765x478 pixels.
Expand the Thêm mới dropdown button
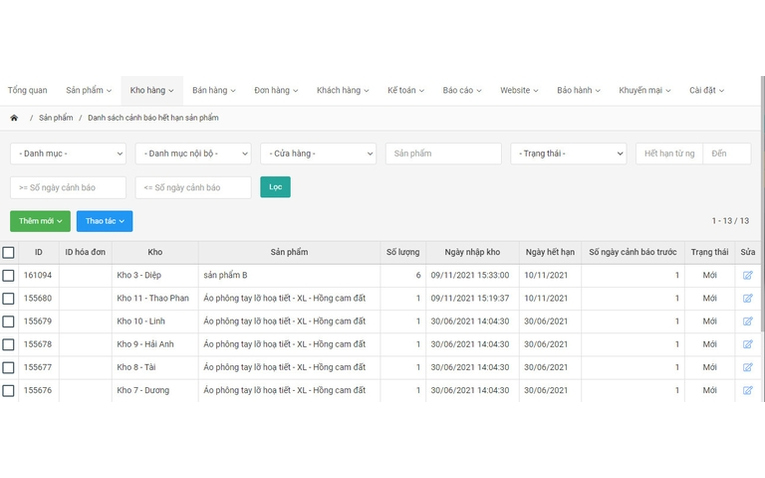(40, 221)
